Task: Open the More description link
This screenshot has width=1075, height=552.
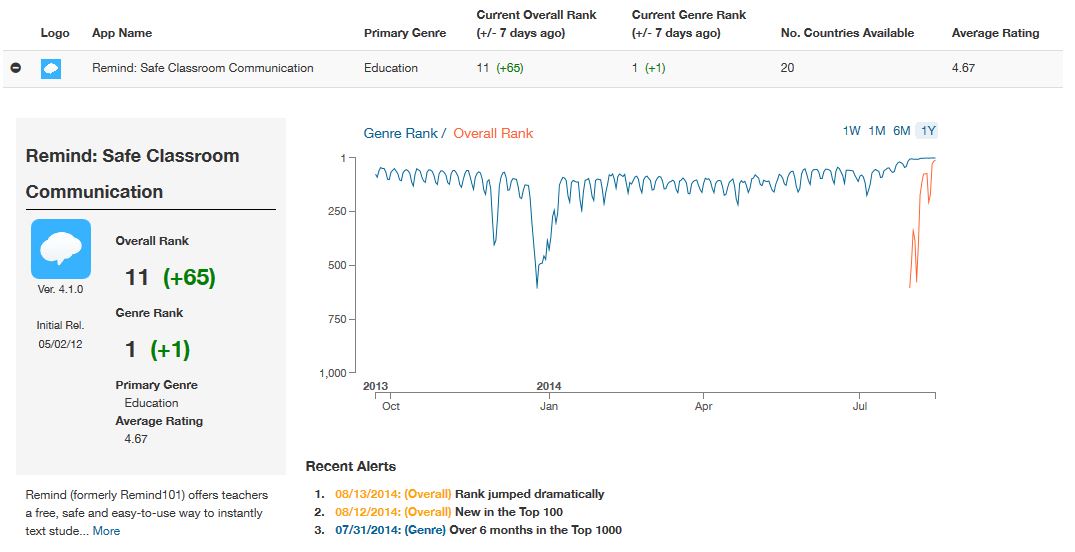Action: point(106,531)
